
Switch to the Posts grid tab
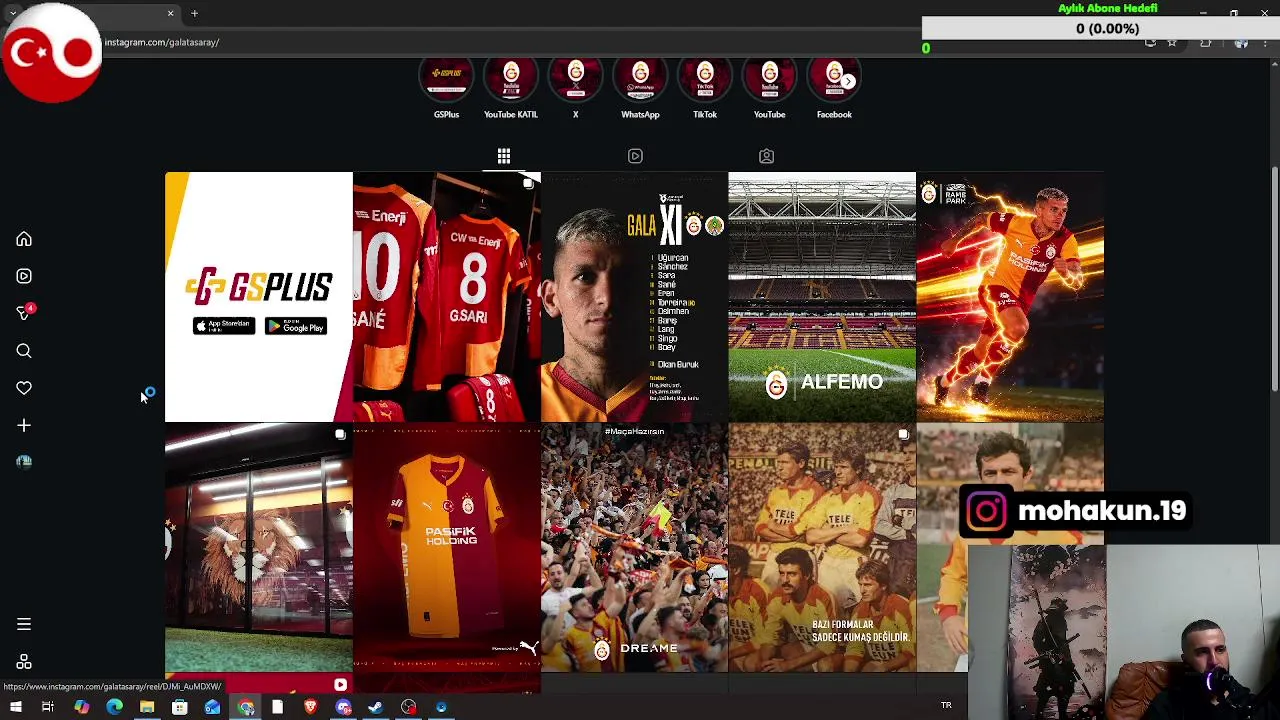504,156
